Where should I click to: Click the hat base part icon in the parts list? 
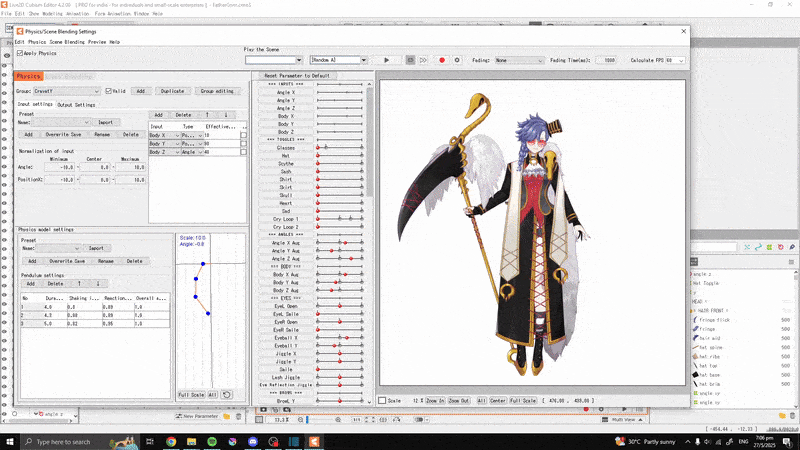tap(695, 375)
